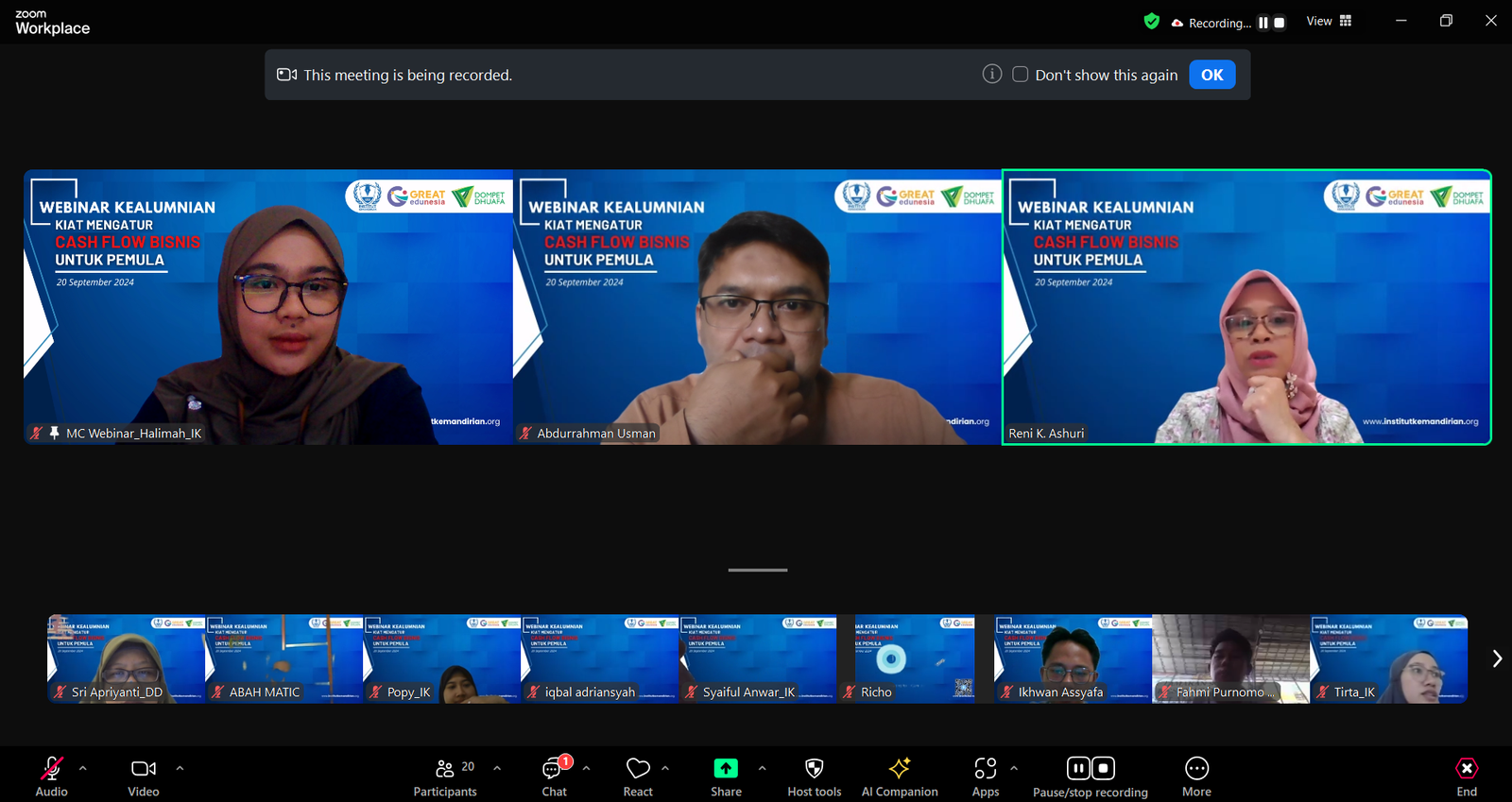The width and height of the screenshot is (1512, 802).
Task: Expand the Share options chevron
Action: (x=762, y=768)
